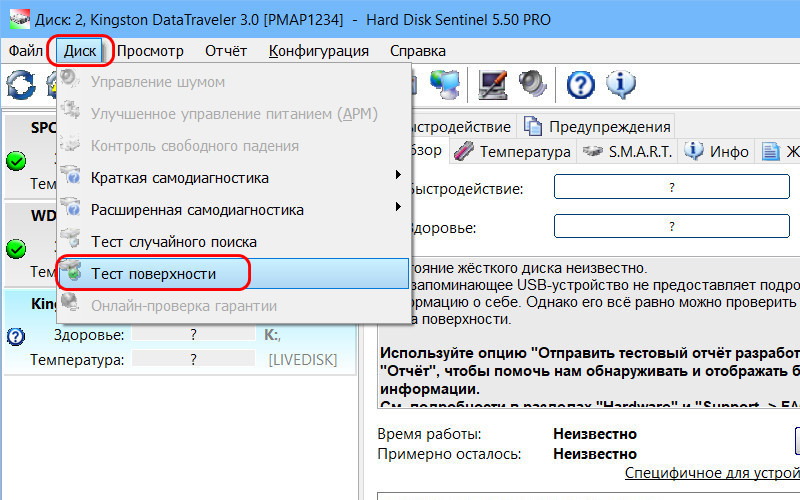Image resolution: width=800 pixels, height=500 pixels.
Task: Click the Здоровье value bar in overview
Action: tap(671, 226)
